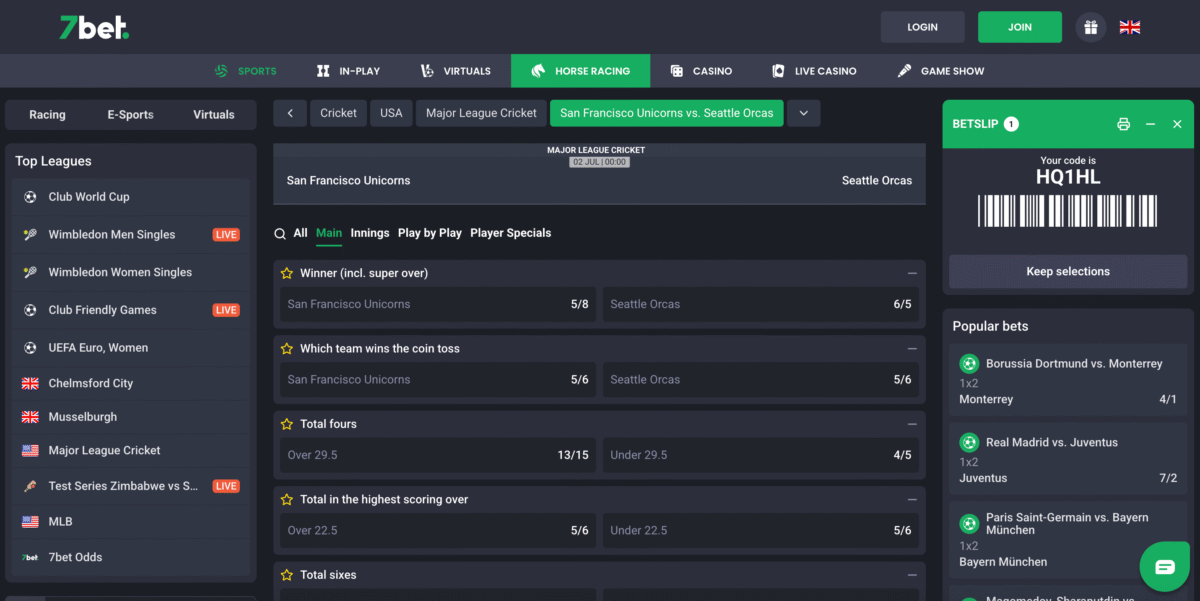Open UEFA Euro, Women league

coord(131,348)
